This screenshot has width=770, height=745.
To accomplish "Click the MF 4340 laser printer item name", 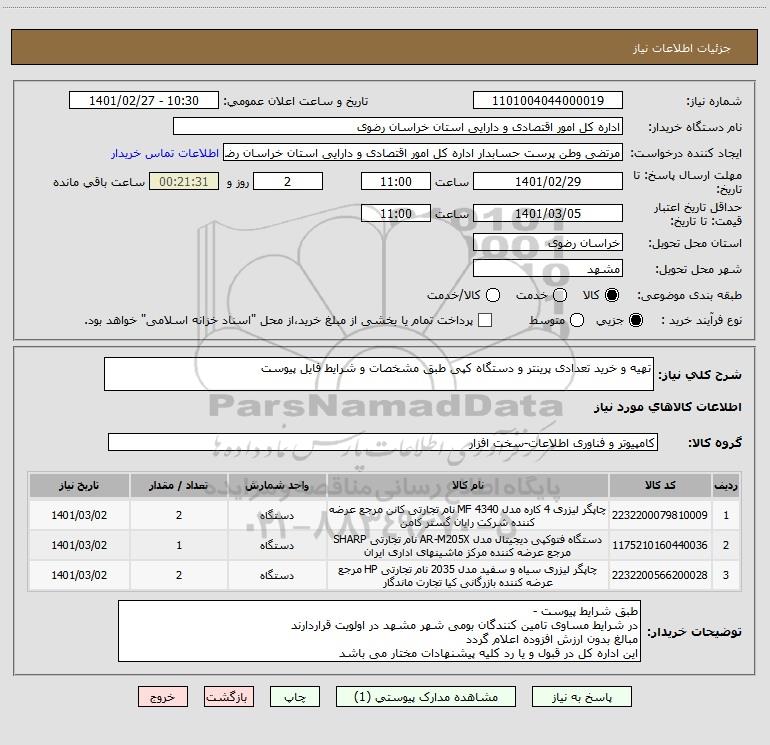I will point(468,515).
